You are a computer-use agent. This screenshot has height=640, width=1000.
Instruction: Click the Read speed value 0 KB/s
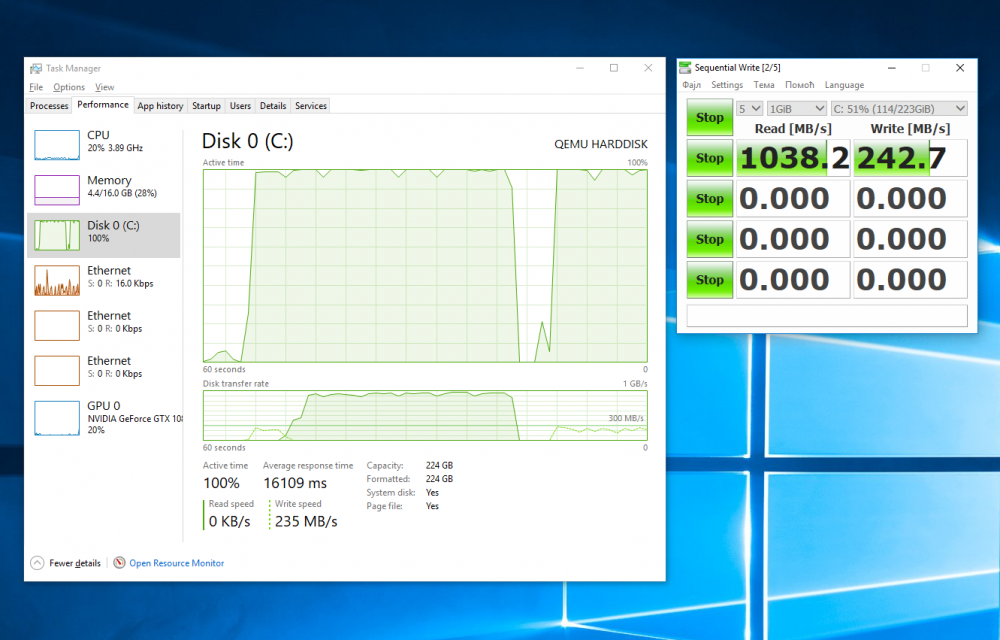[x=230, y=521]
